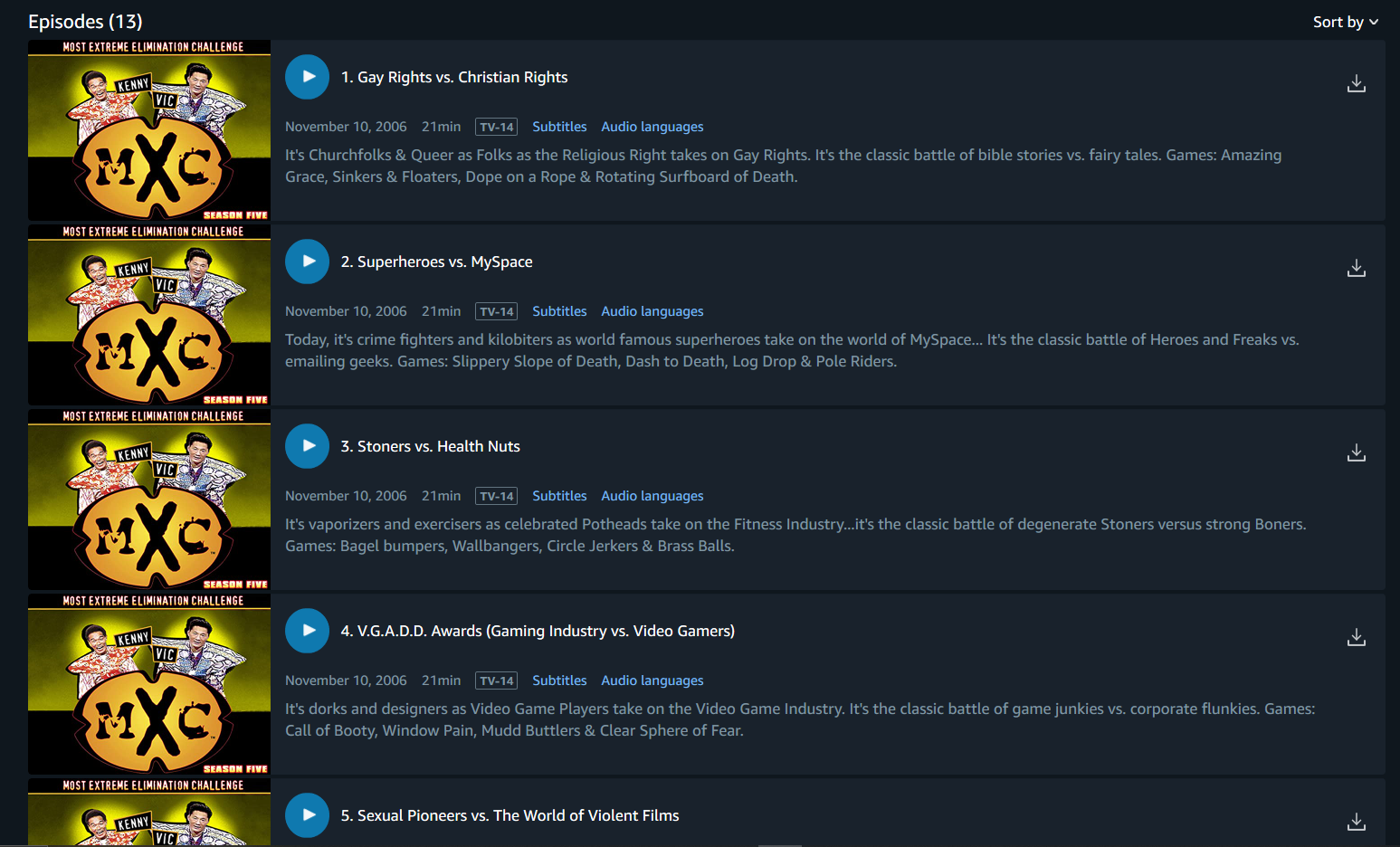Screen dimensions: 1400x847
Task: Download episode 5 with the download icon
Action: (x=1356, y=823)
